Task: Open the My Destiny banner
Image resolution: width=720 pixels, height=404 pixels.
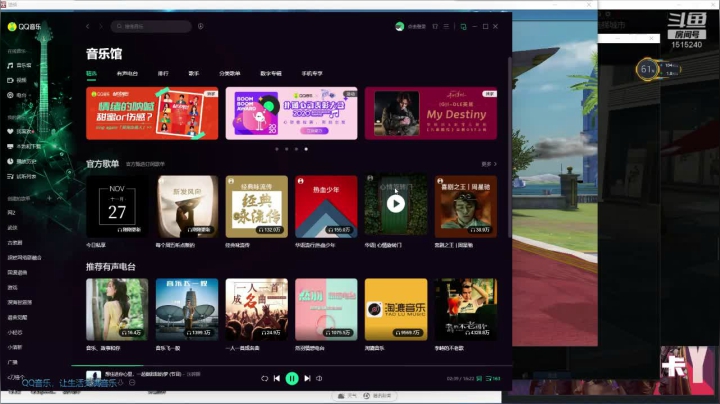Action: pyautogui.click(x=431, y=113)
